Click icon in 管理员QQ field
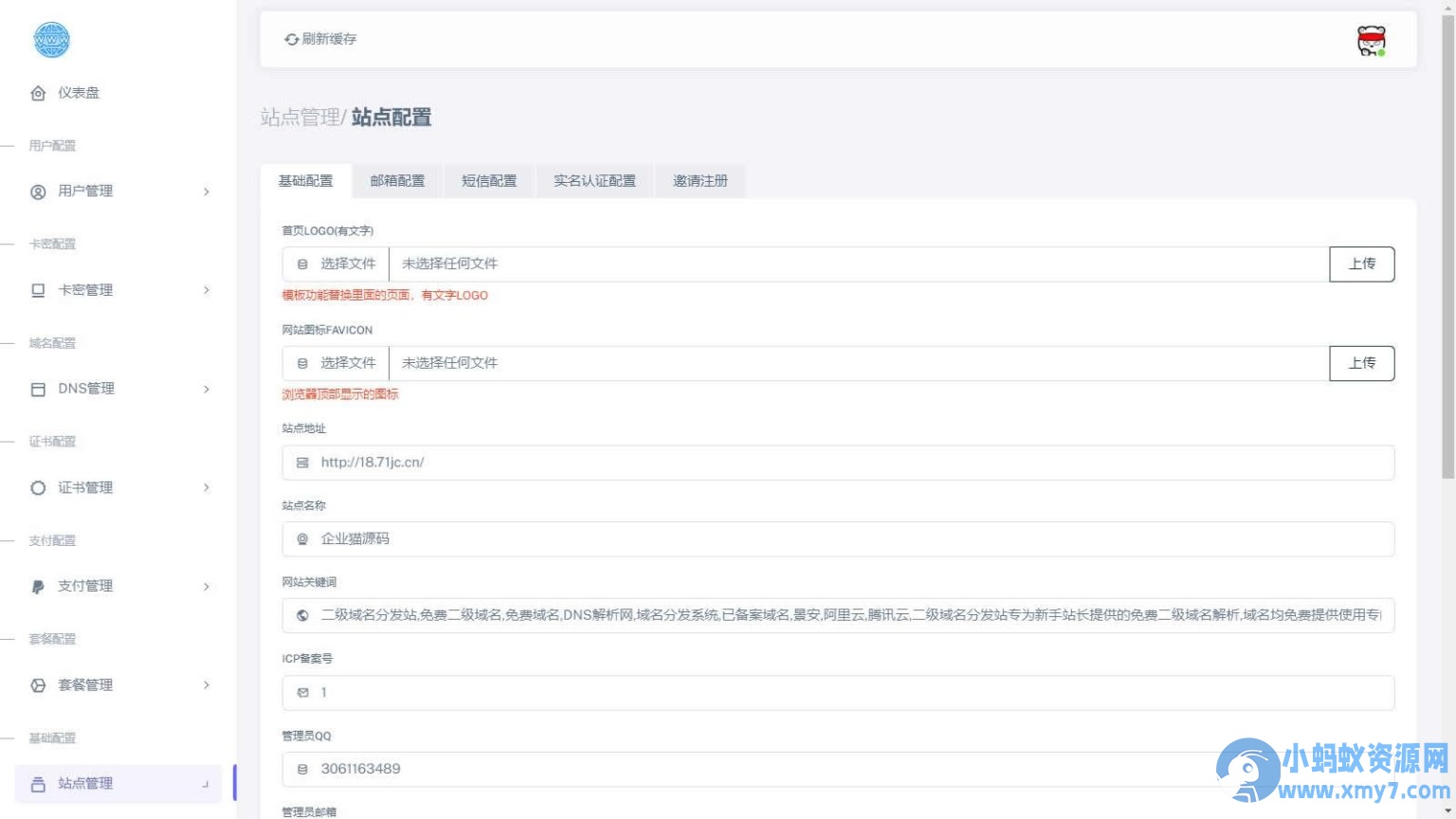This screenshot has height=819, width=1456. 302,769
